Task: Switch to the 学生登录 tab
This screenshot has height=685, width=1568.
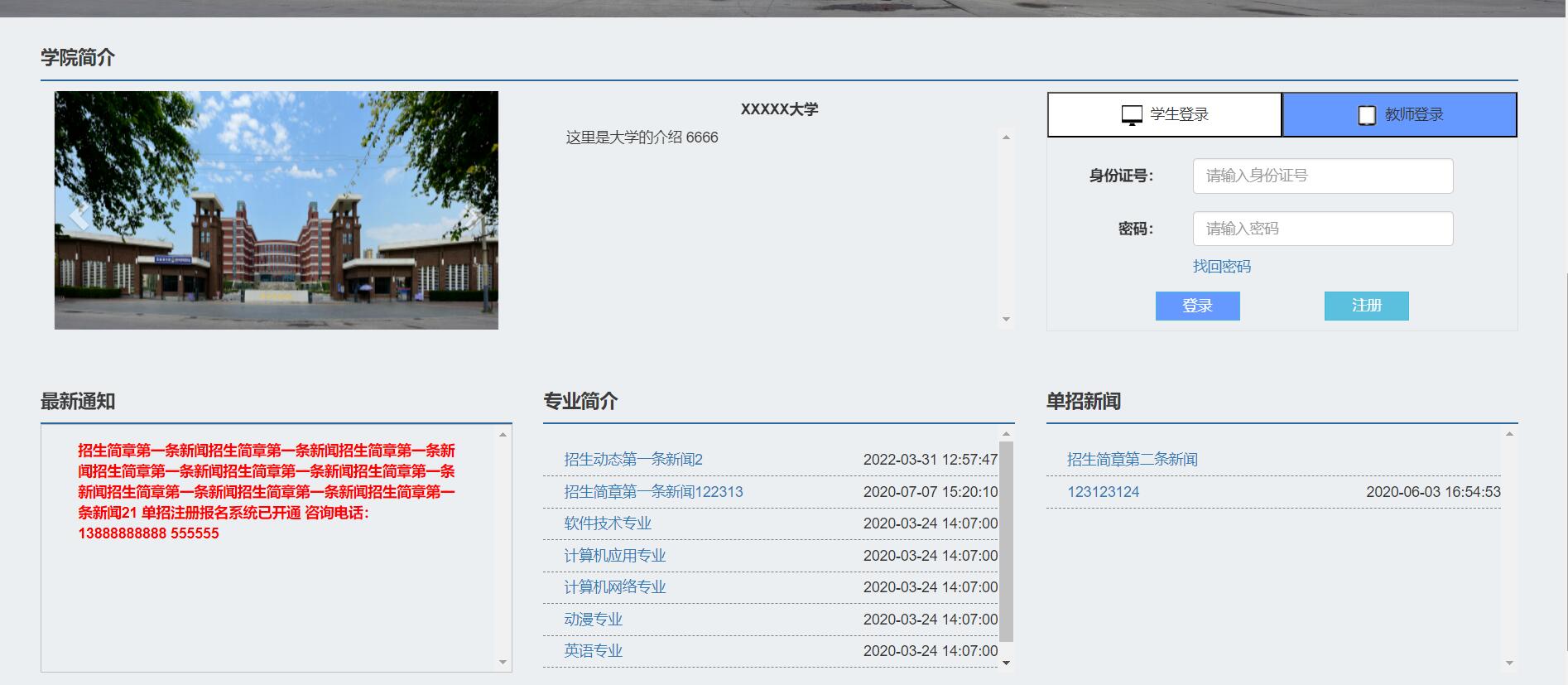Action: tap(1165, 114)
